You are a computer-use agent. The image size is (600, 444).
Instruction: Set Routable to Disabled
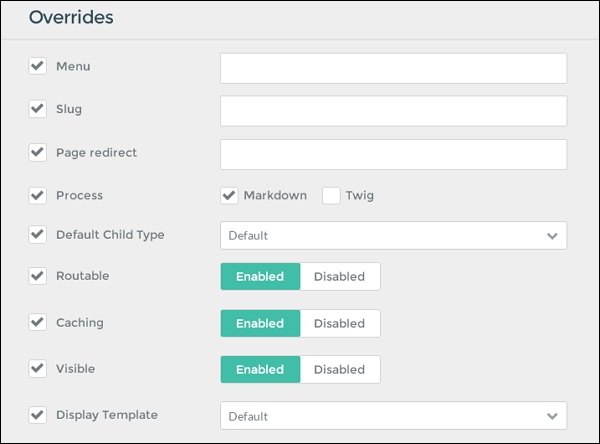pos(340,277)
